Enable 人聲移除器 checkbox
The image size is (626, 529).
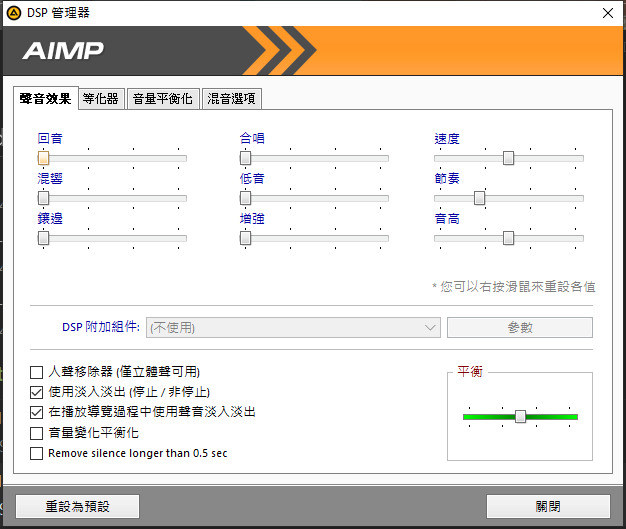(36, 372)
